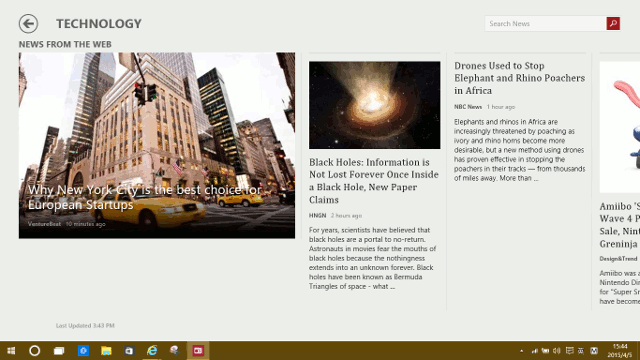Open Action Center notifications icon

pyautogui.click(x=569, y=351)
